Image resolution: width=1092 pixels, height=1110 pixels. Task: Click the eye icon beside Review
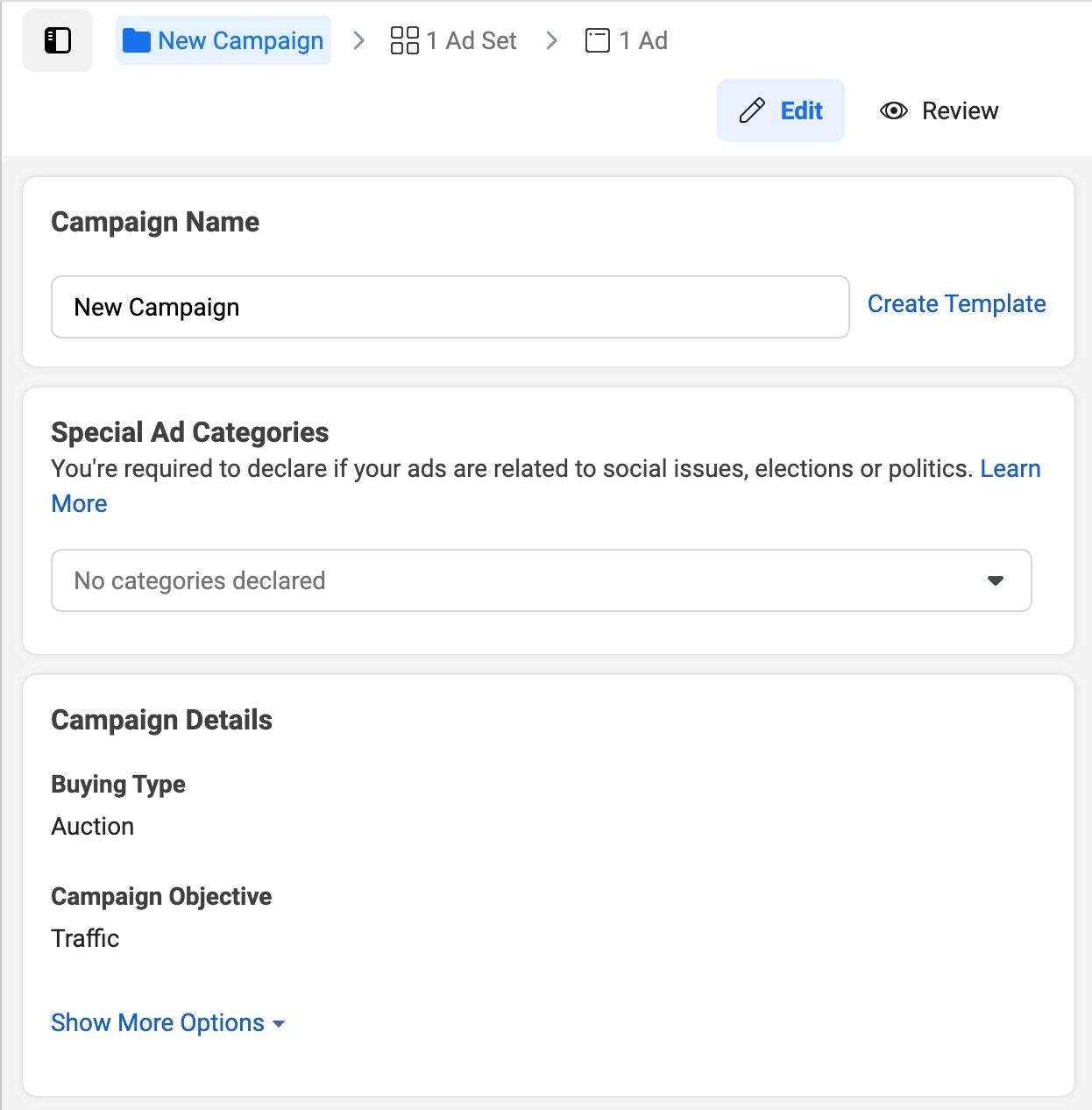(x=893, y=110)
